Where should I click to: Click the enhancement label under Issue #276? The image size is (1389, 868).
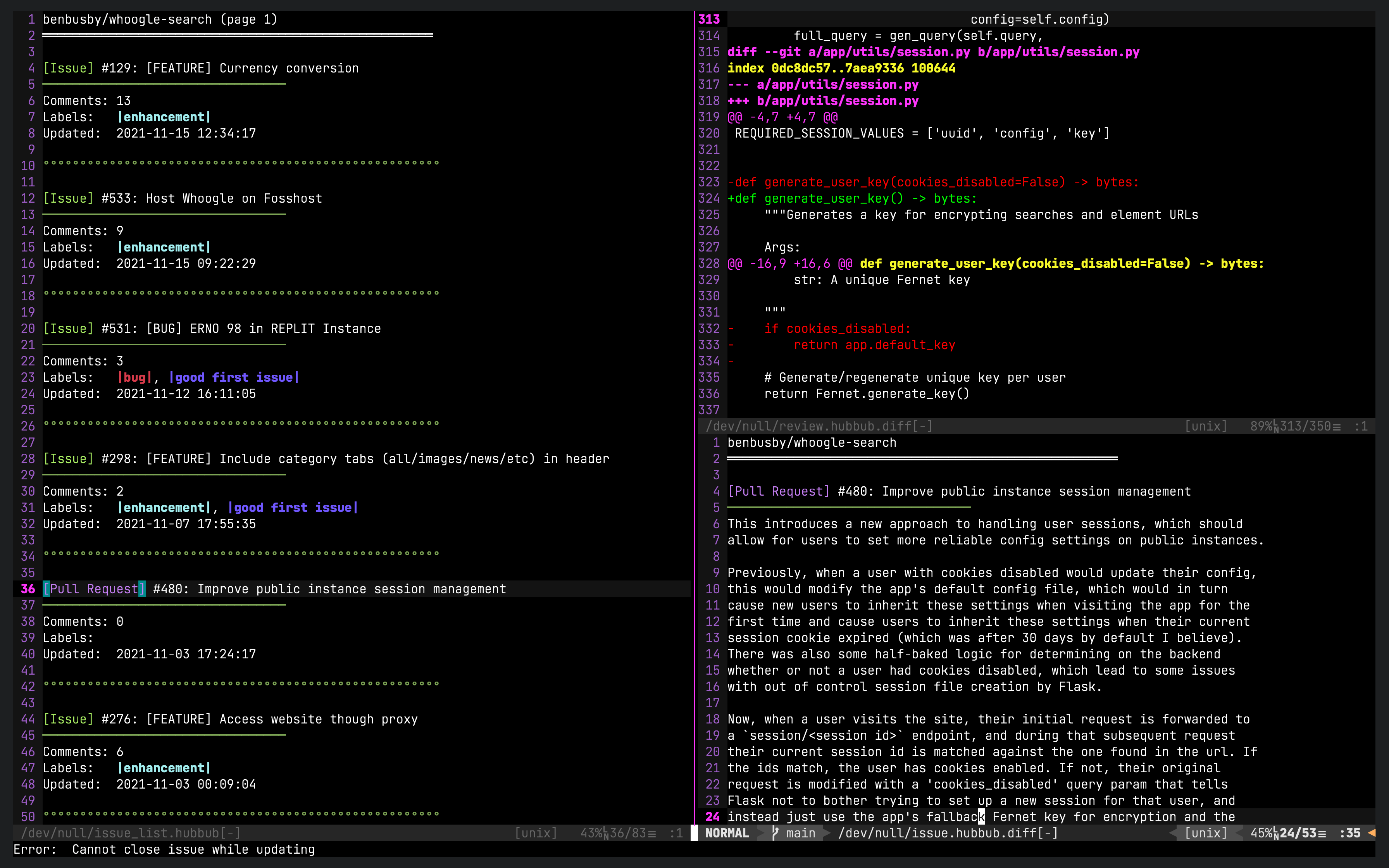pos(164,768)
